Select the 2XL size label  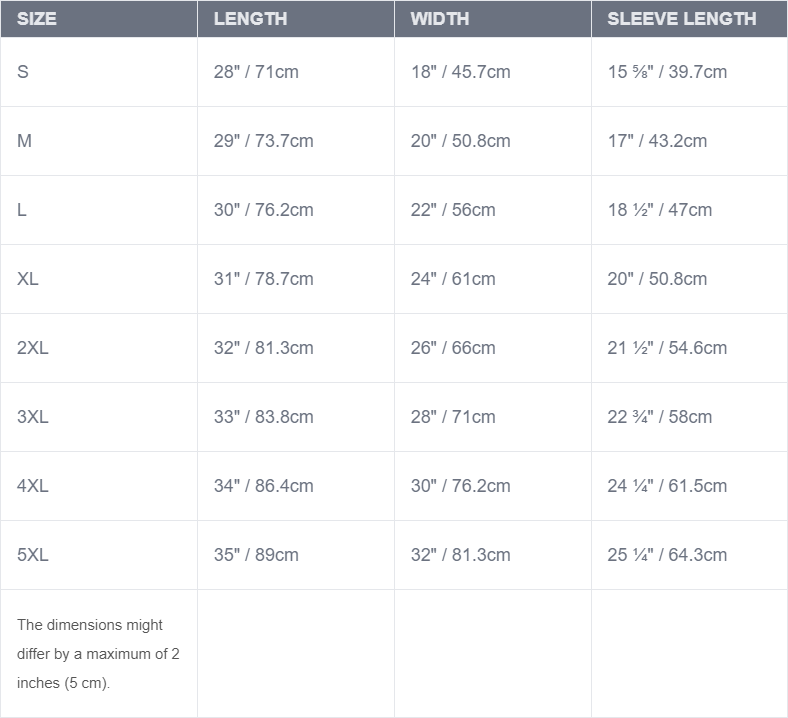click(x=33, y=348)
